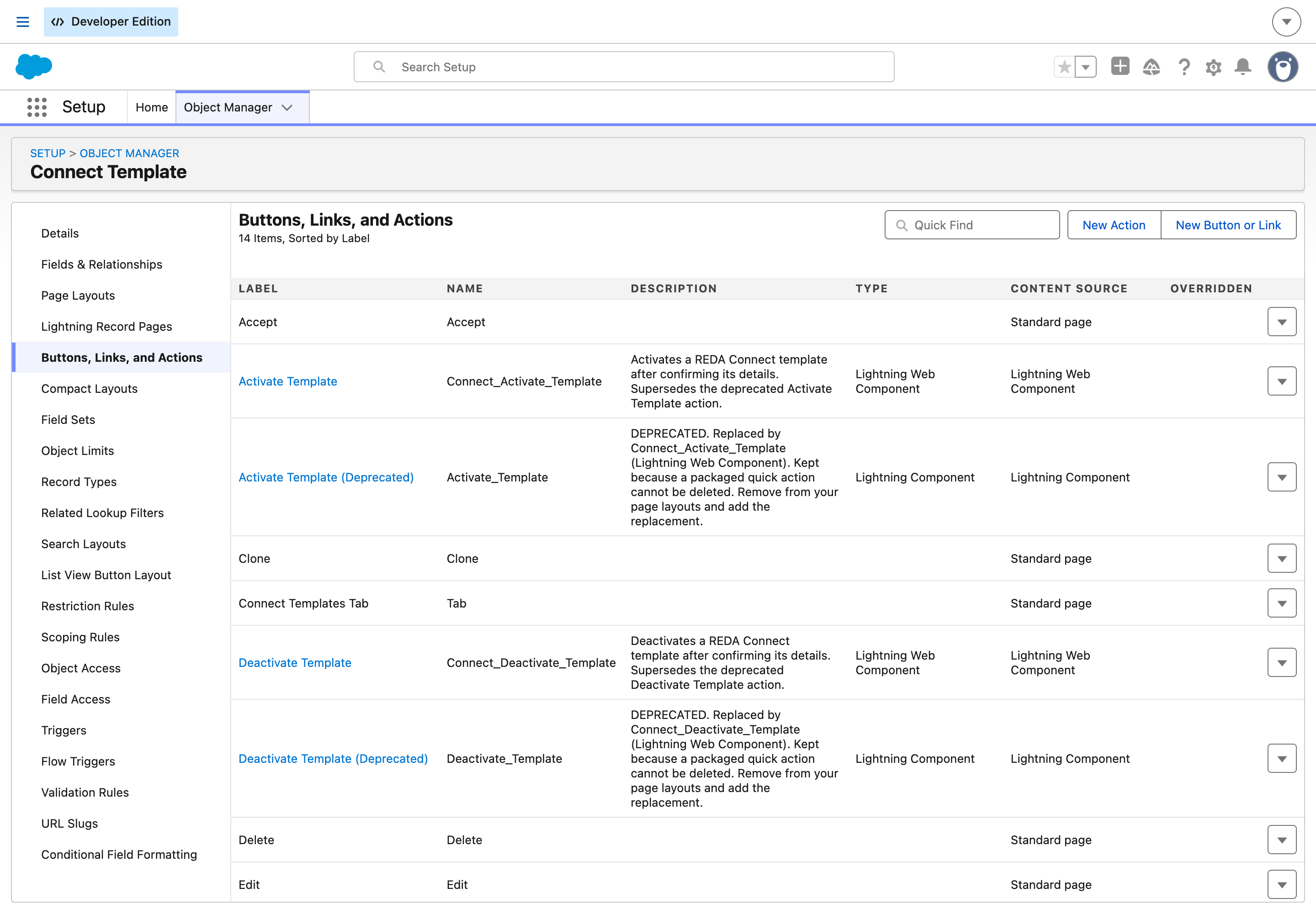Open the notifications bell icon

point(1242,67)
